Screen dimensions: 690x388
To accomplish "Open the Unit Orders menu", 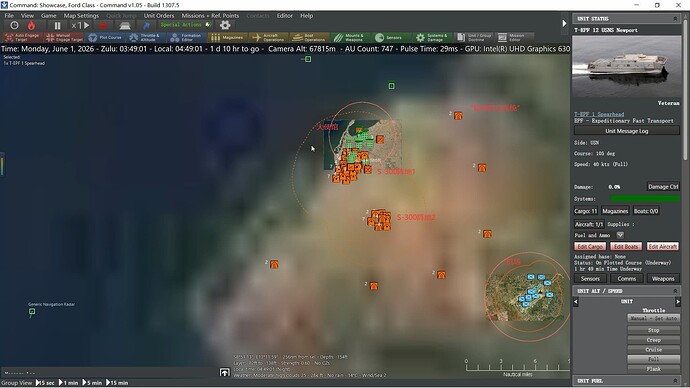I will [x=159, y=15].
